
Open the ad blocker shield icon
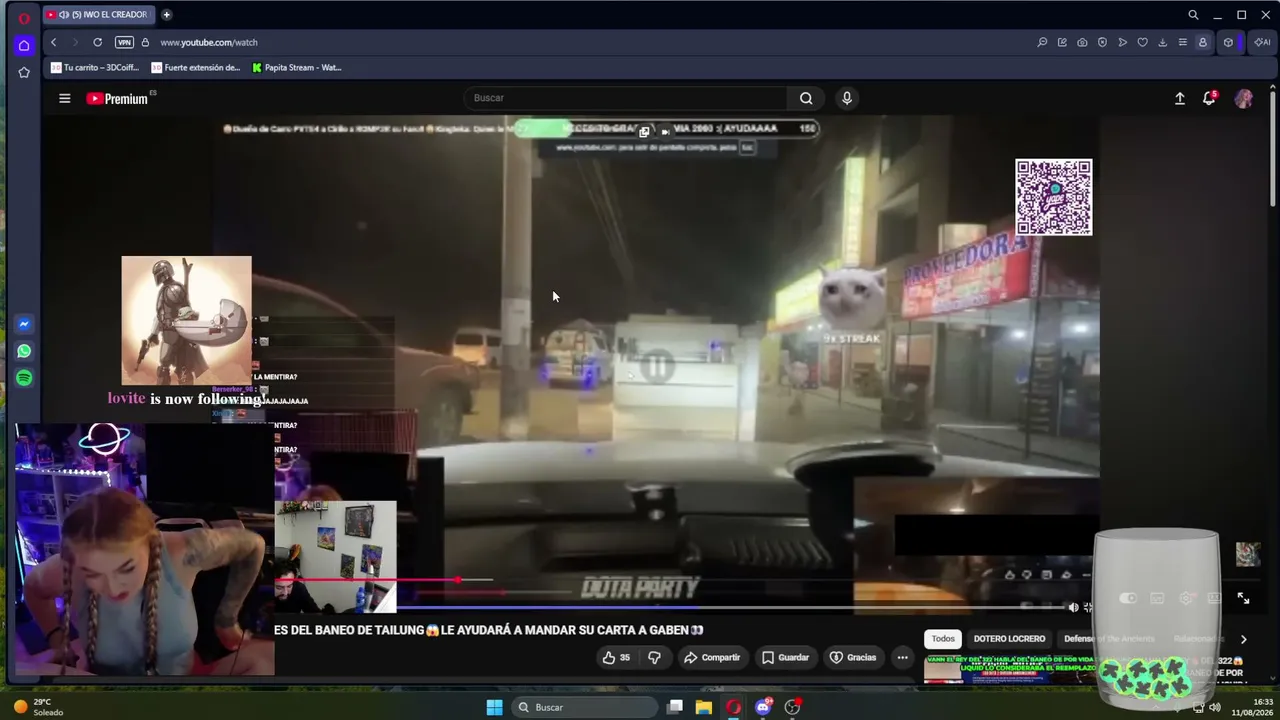[1102, 42]
